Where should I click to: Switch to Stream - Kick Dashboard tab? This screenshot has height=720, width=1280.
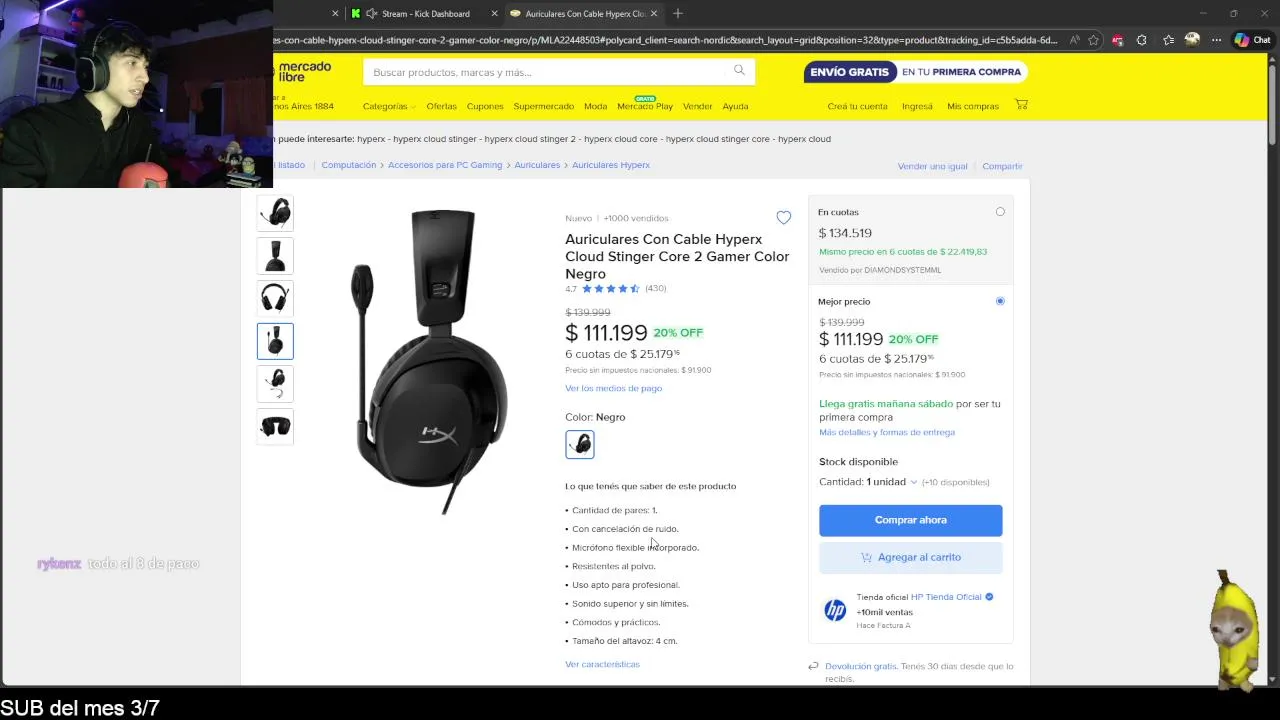425,14
